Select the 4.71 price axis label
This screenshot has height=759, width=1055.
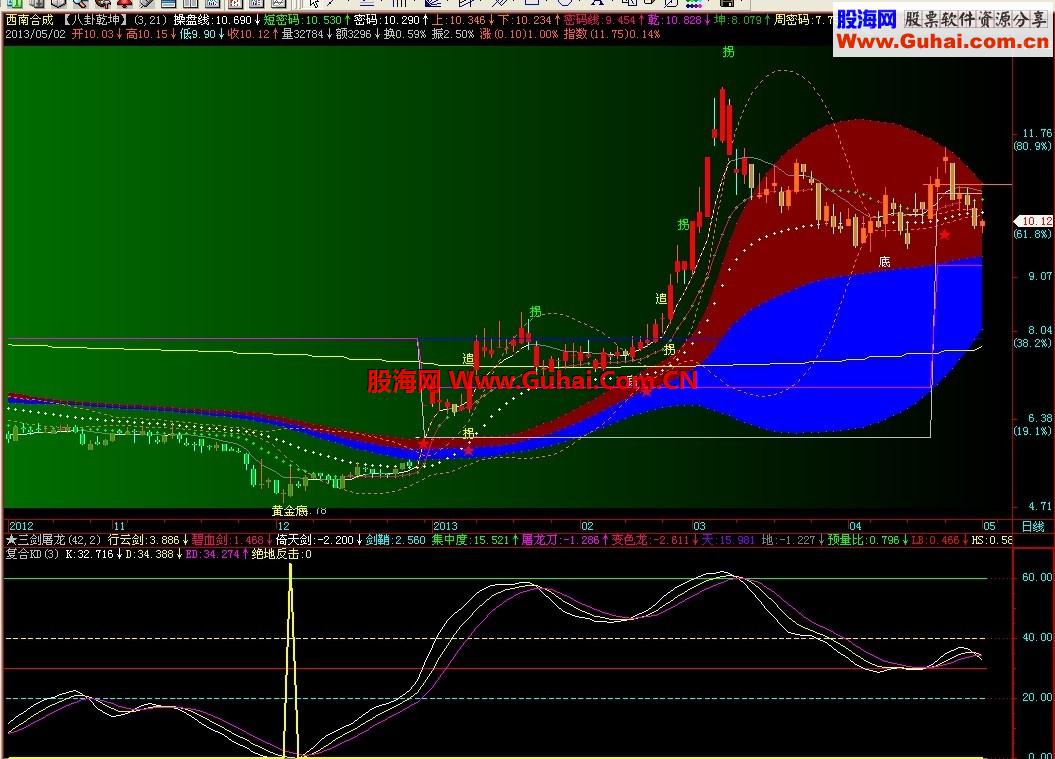click(1040, 506)
